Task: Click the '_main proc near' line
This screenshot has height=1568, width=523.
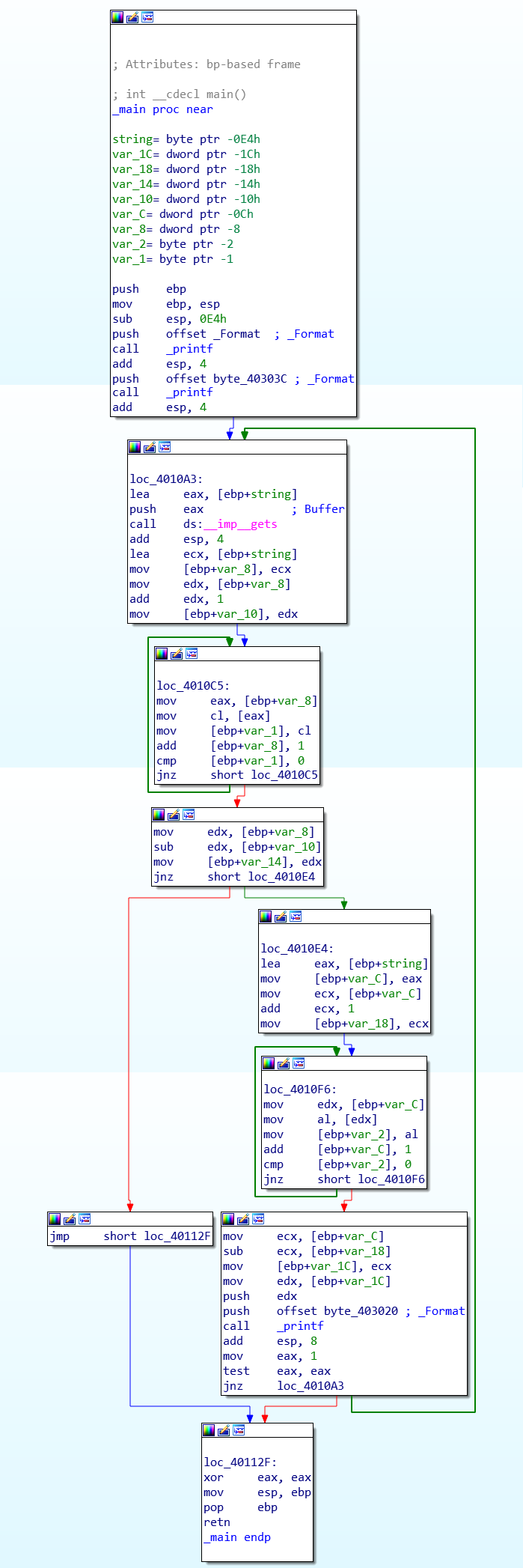Action: [163, 109]
